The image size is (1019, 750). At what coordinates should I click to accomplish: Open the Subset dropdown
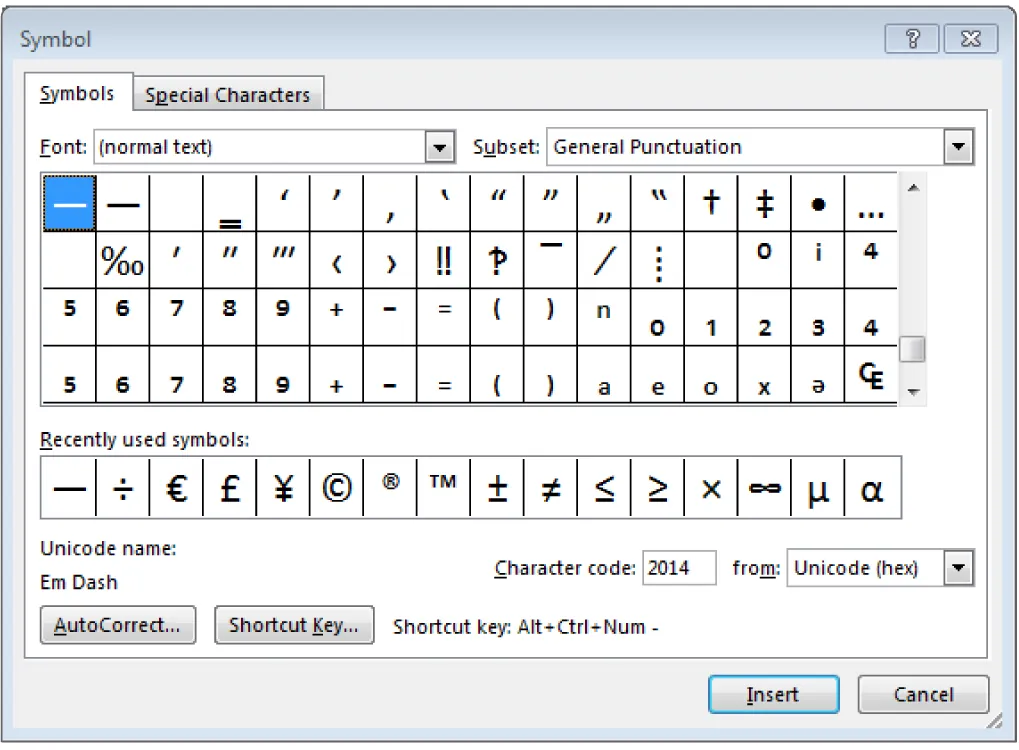pos(959,146)
